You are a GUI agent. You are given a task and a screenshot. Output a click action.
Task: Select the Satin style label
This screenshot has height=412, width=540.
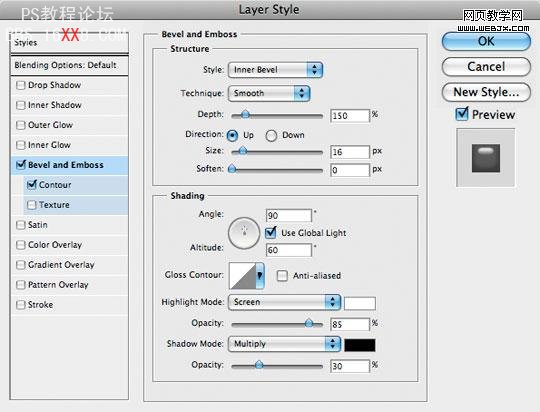tap(38, 225)
